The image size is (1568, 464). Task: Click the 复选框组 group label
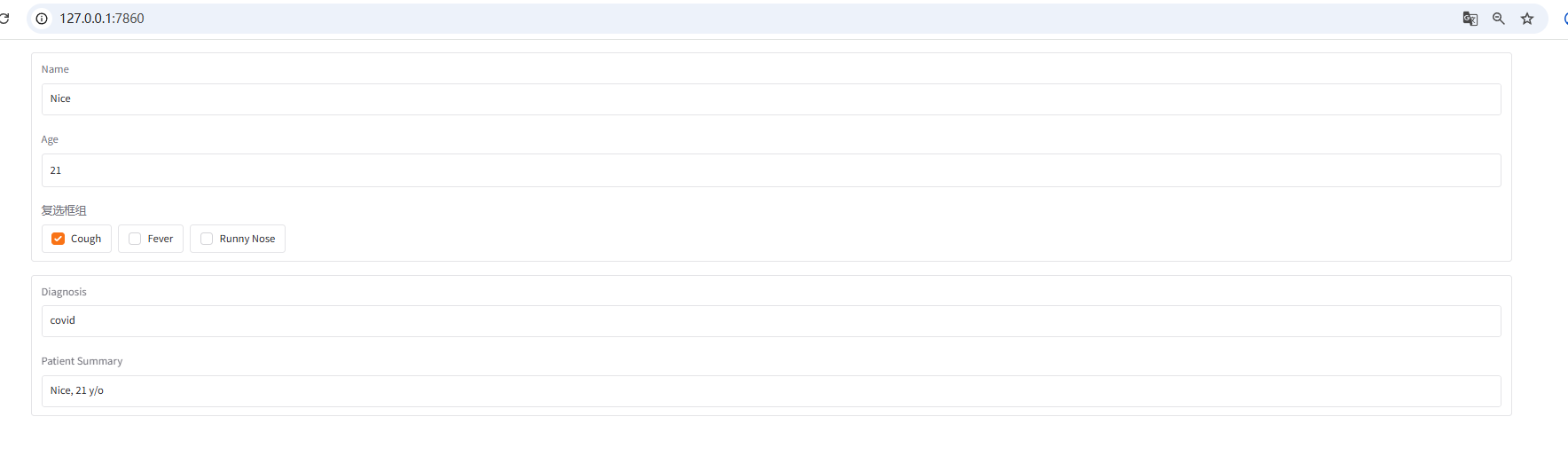[64, 210]
